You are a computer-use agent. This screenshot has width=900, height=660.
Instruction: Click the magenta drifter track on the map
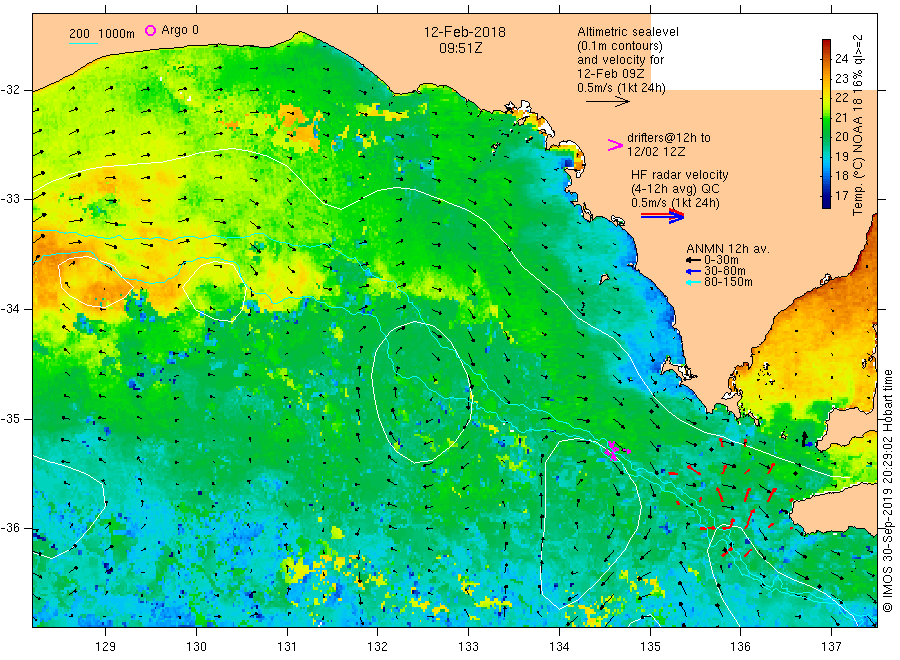point(616,450)
